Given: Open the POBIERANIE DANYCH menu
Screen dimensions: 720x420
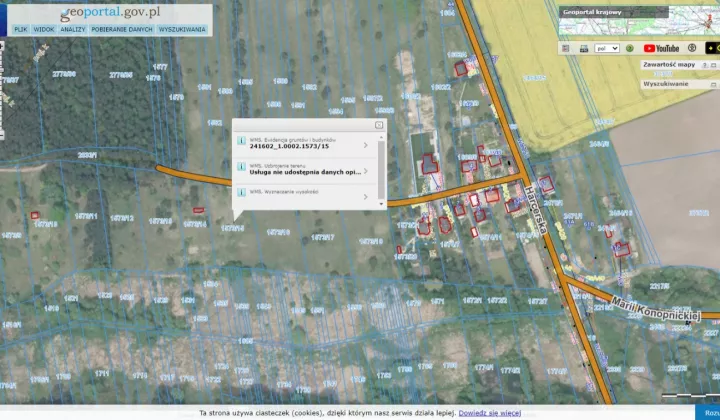Looking at the screenshot, I should click(x=122, y=29).
